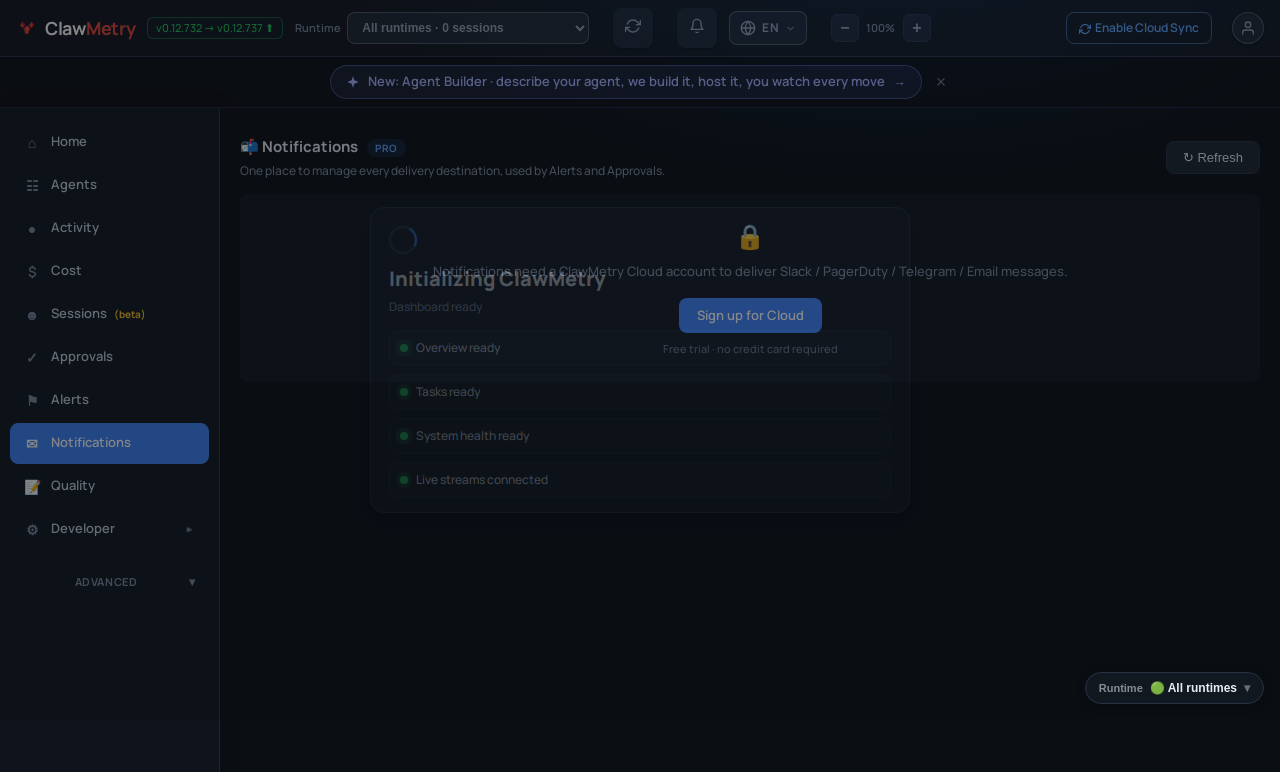Click the 100% zoom level text
The width and height of the screenshot is (1280, 772).
pyautogui.click(x=880, y=28)
